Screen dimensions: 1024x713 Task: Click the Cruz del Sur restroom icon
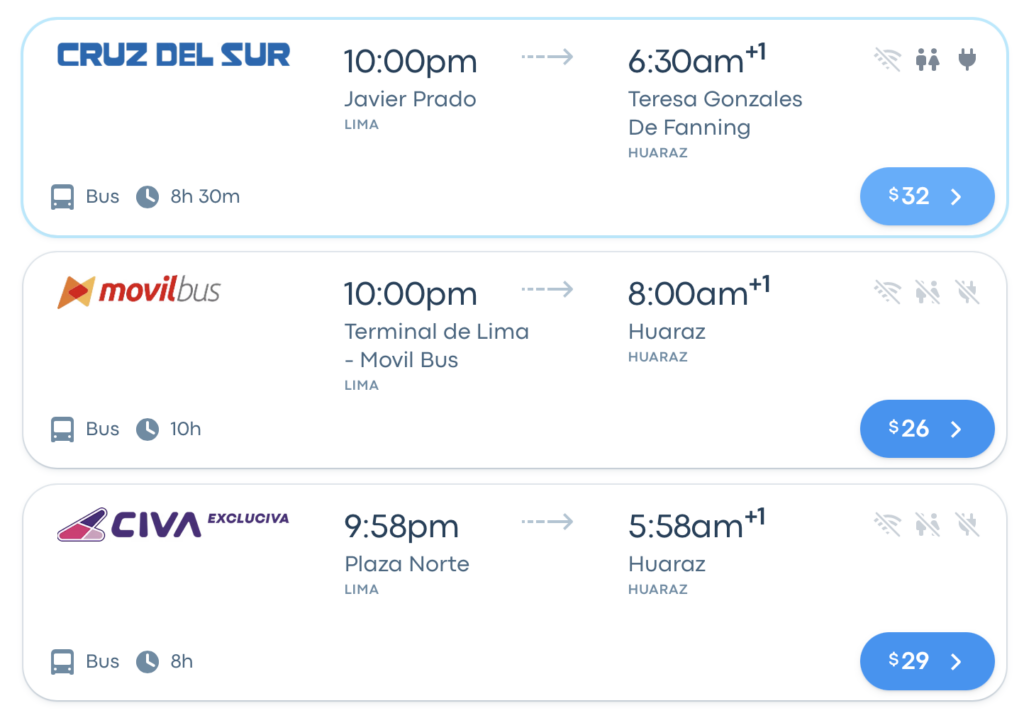[927, 59]
